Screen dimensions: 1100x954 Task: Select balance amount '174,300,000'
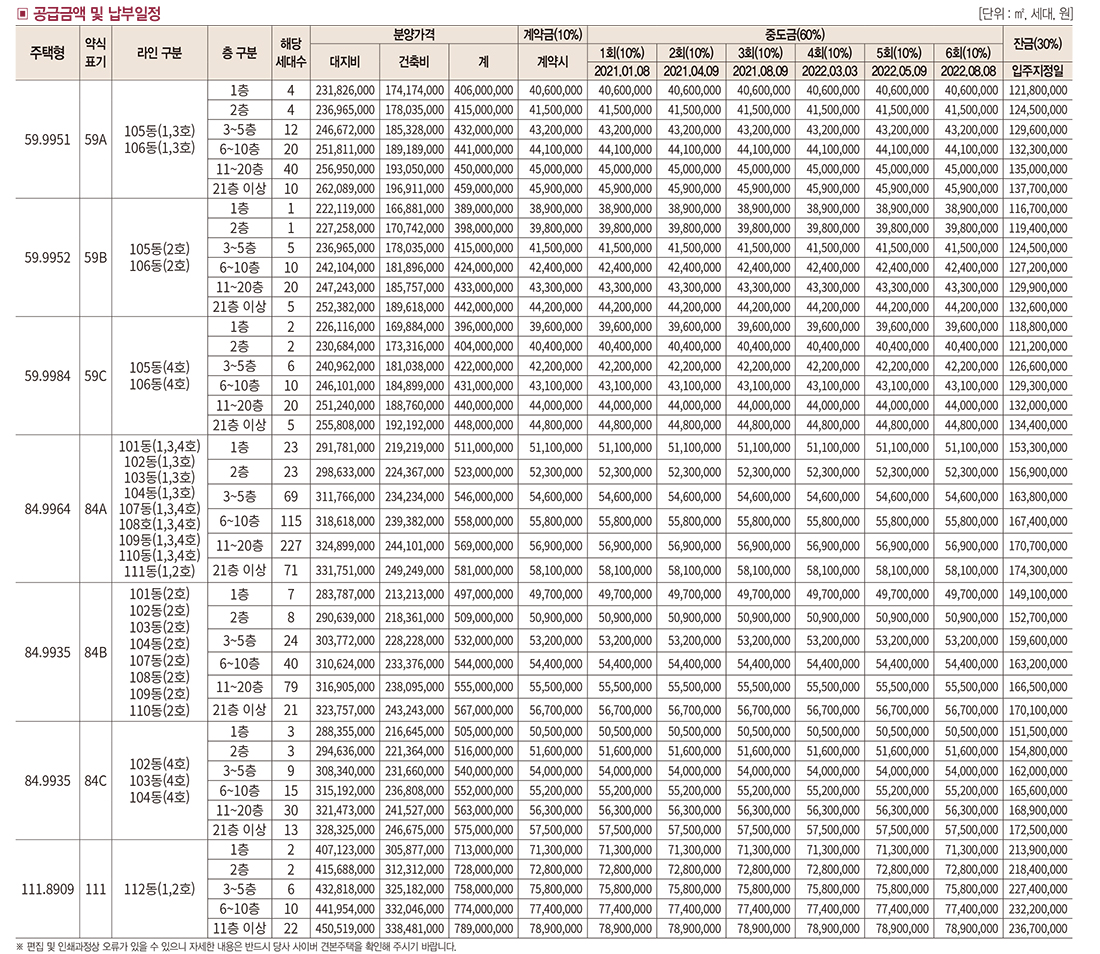(x=1038, y=570)
